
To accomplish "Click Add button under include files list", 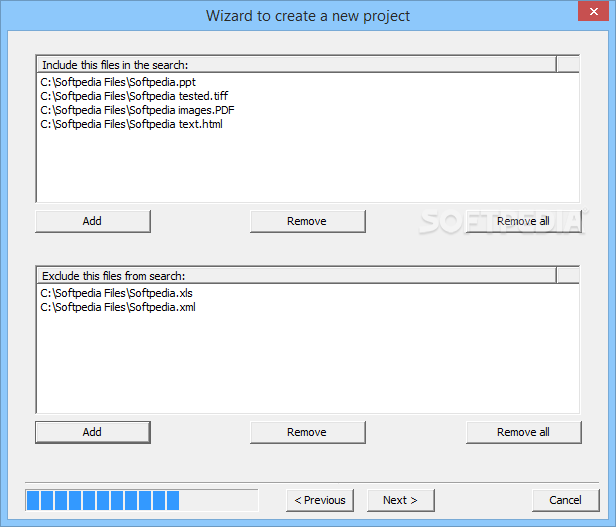I will point(93,221).
